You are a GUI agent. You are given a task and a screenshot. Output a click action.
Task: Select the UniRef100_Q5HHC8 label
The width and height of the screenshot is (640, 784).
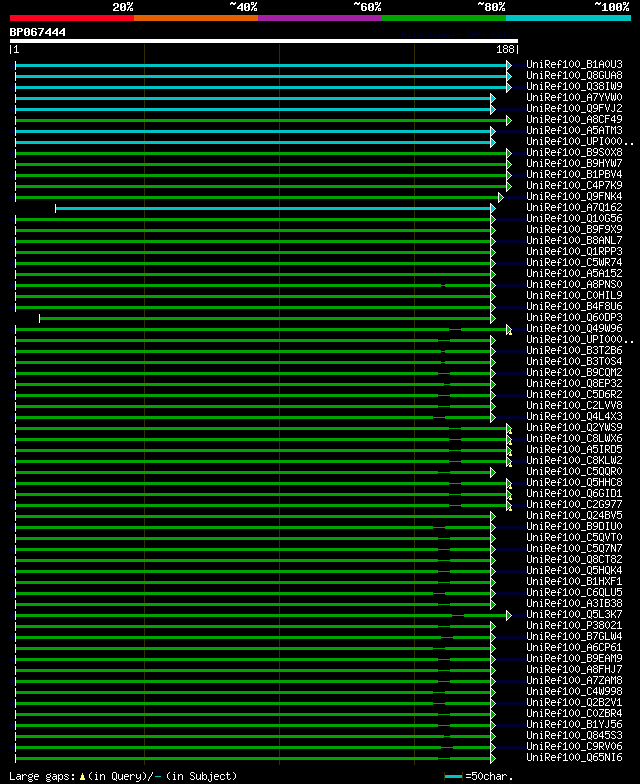pyautogui.click(x=574, y=482)
